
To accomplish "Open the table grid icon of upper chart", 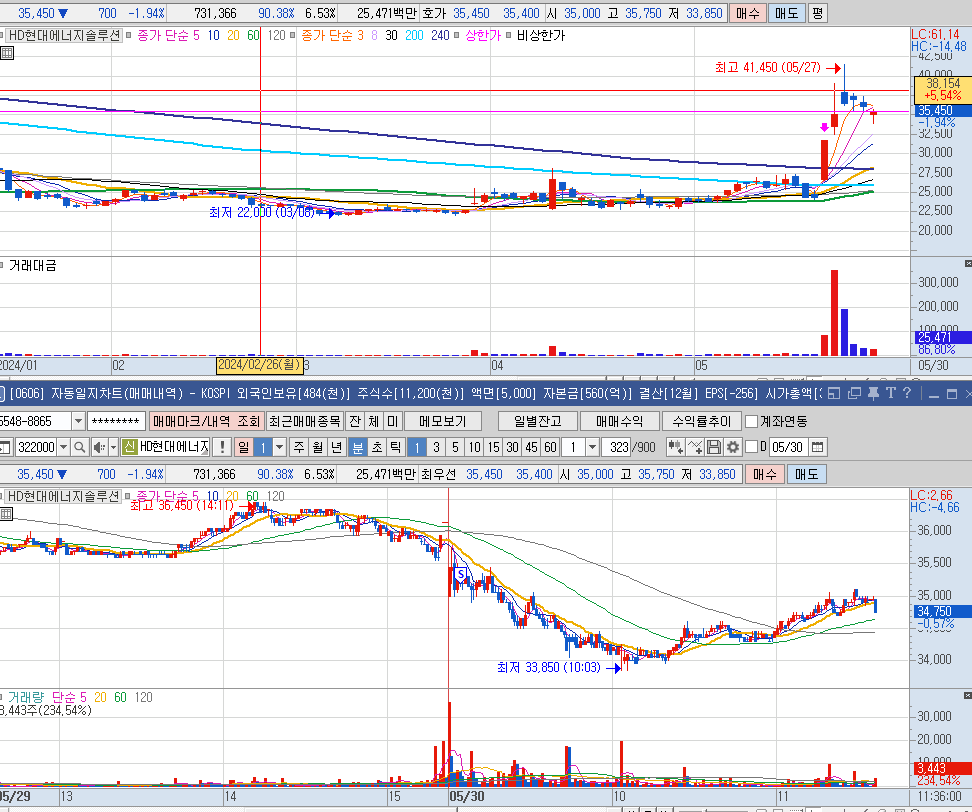I will click(7, 53).
